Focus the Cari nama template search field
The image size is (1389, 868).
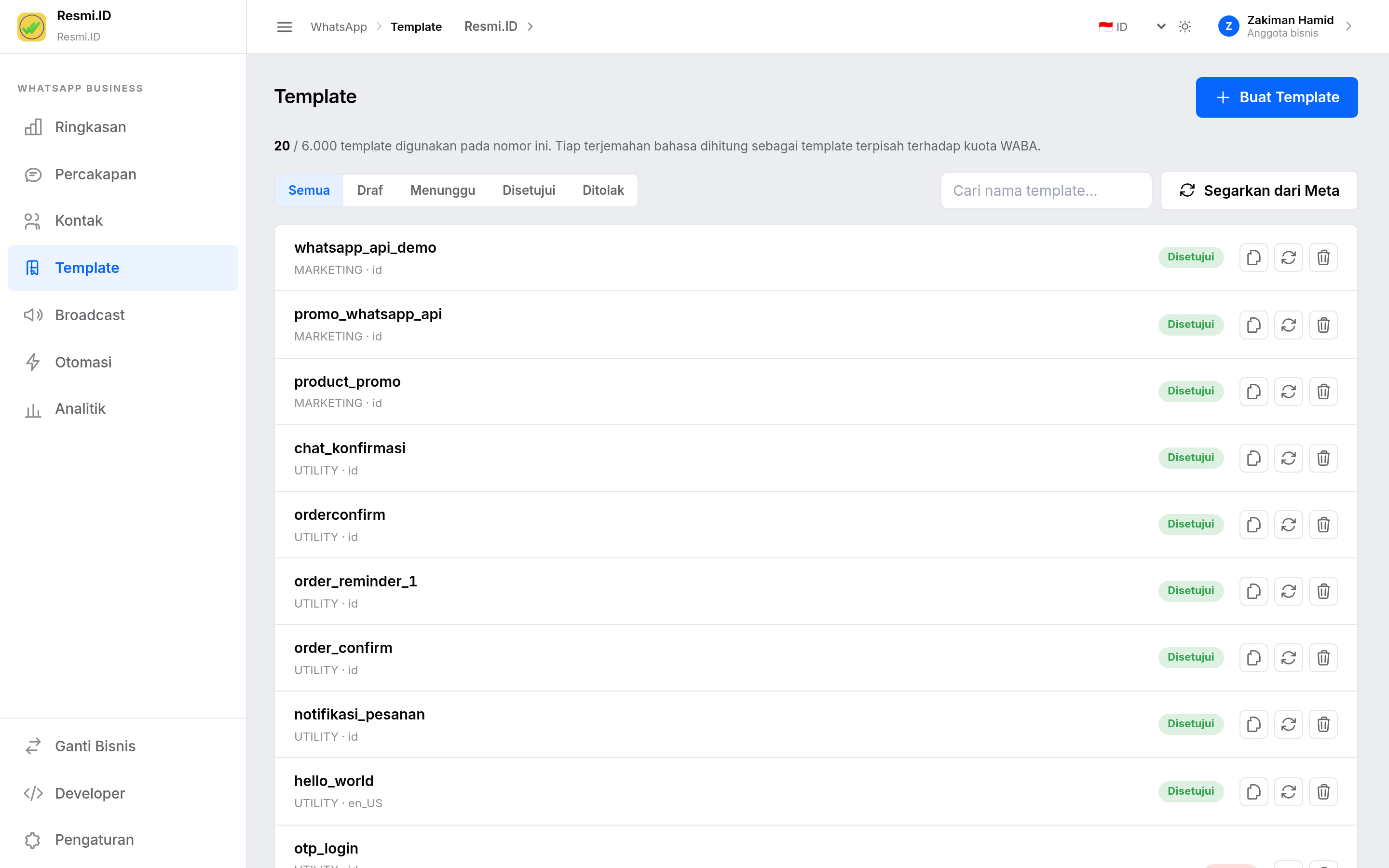[1046, 190]
